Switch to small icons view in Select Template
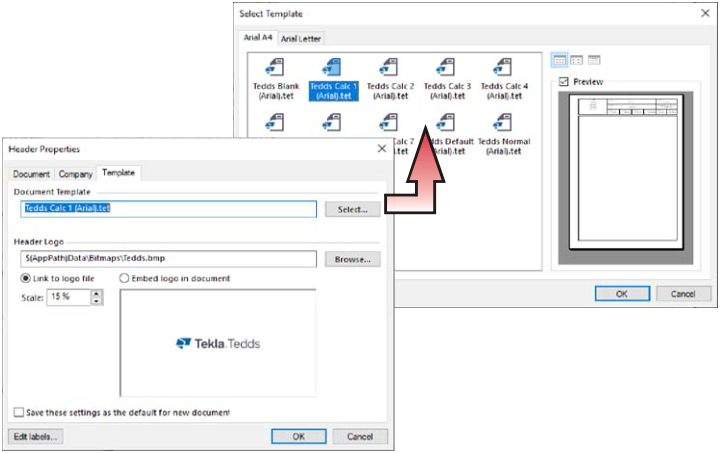Screen dimensions: 720x453 [577, 60]
